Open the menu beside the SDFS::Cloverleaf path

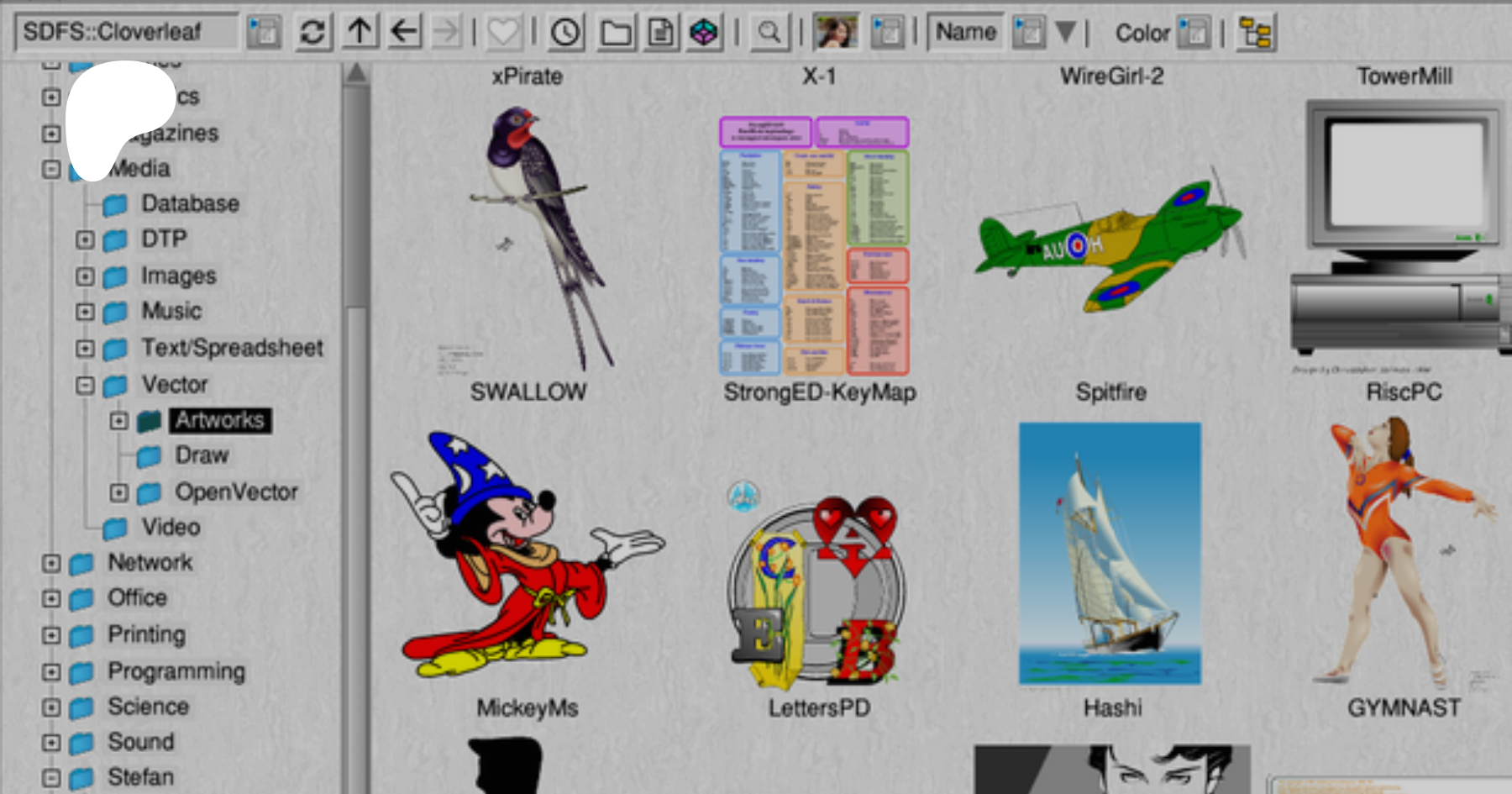coord(264,33)
